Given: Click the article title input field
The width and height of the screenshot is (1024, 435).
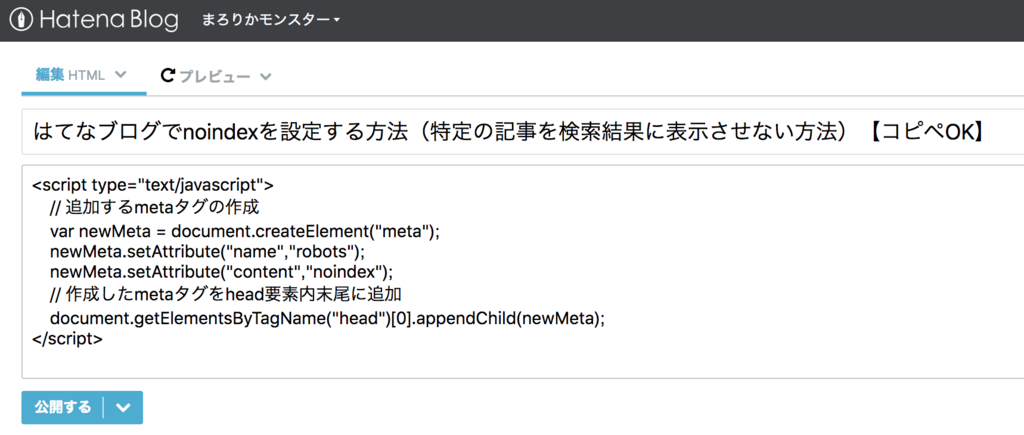Looking at the screenshot, I should [x=522, y=132].
